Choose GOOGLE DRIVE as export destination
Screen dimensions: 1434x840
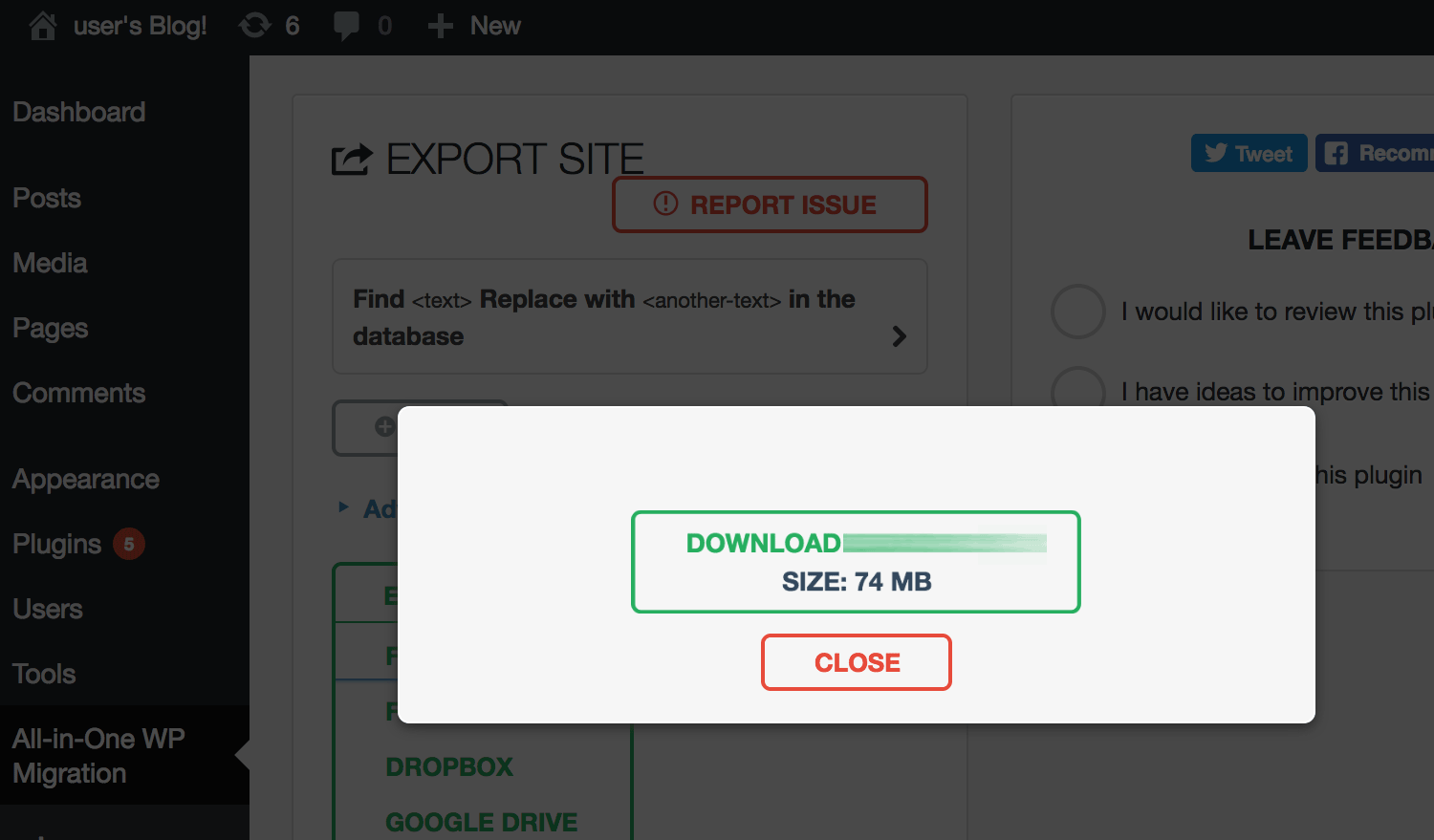482,822
